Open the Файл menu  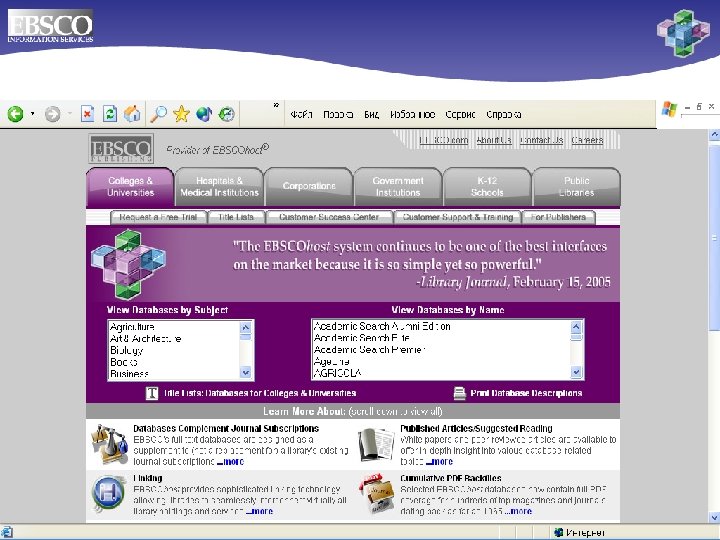[301, 114]
